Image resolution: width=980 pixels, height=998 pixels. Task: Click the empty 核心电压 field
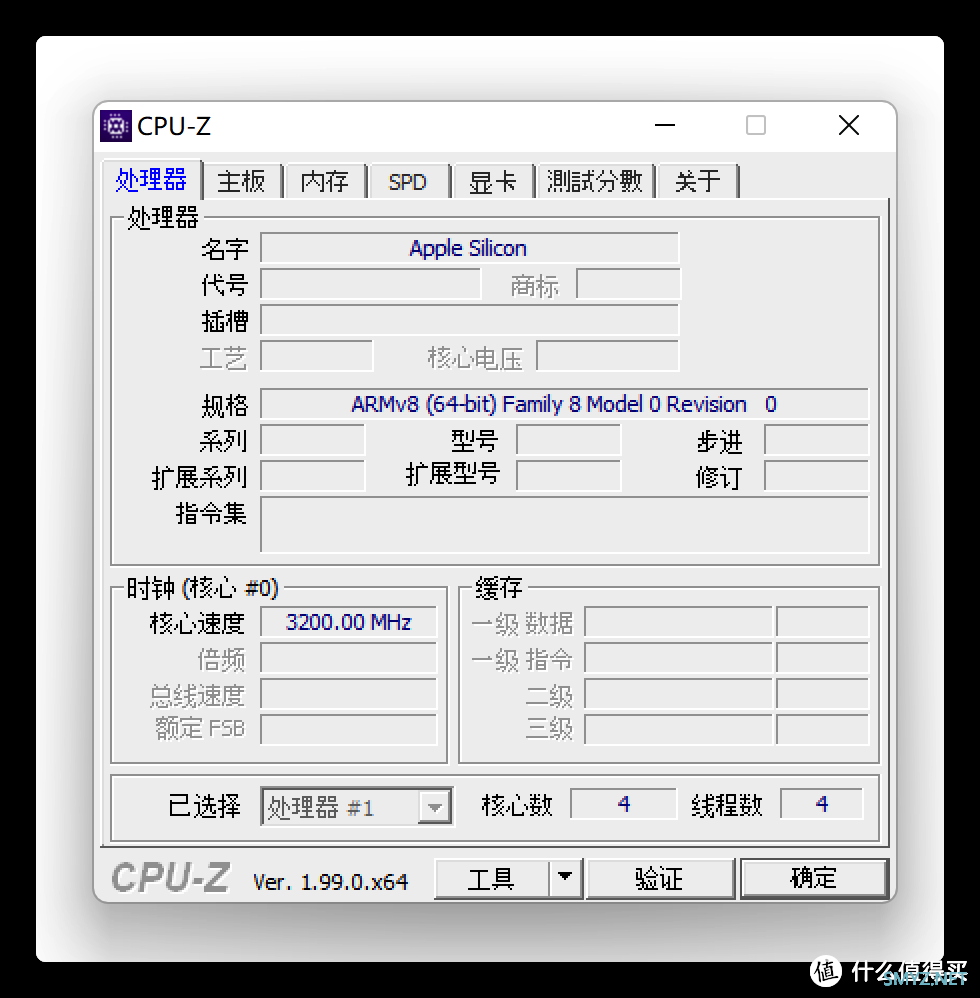click(607, 356)
